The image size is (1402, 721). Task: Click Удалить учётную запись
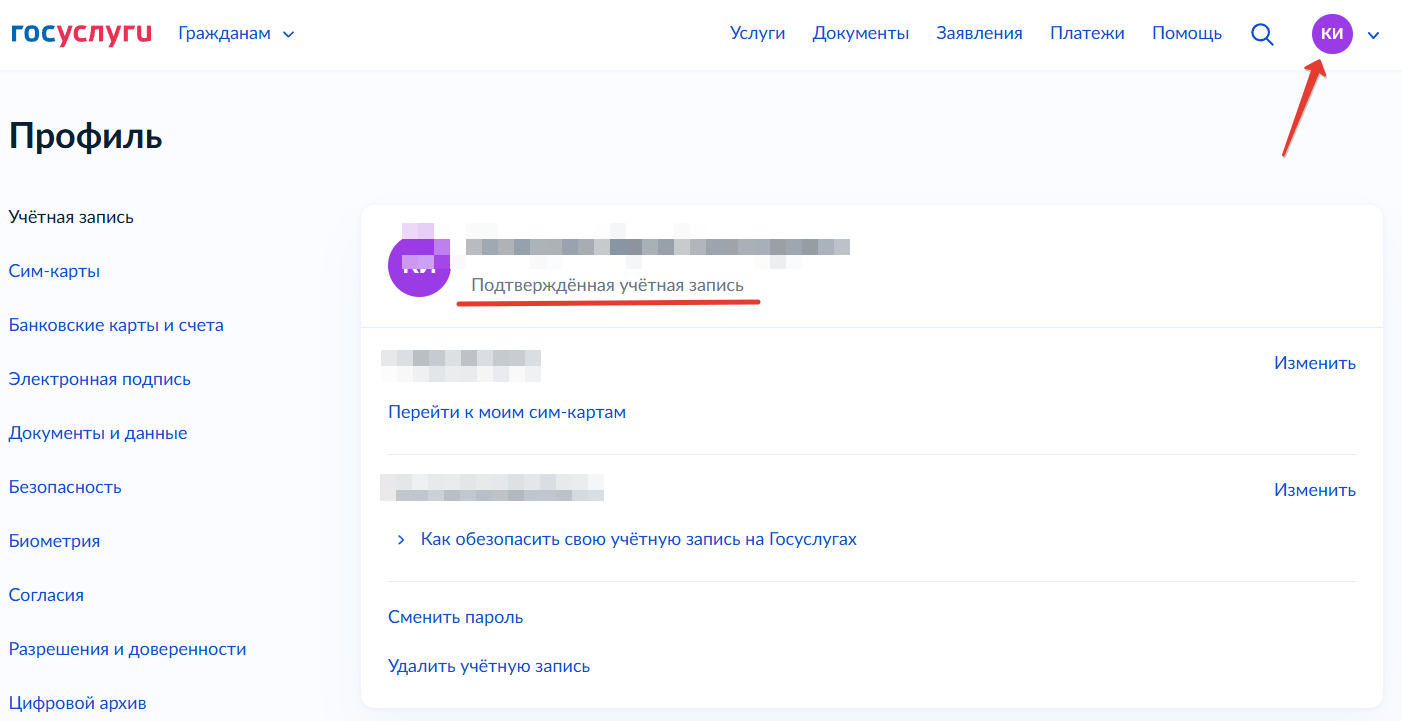click(489, 665)
